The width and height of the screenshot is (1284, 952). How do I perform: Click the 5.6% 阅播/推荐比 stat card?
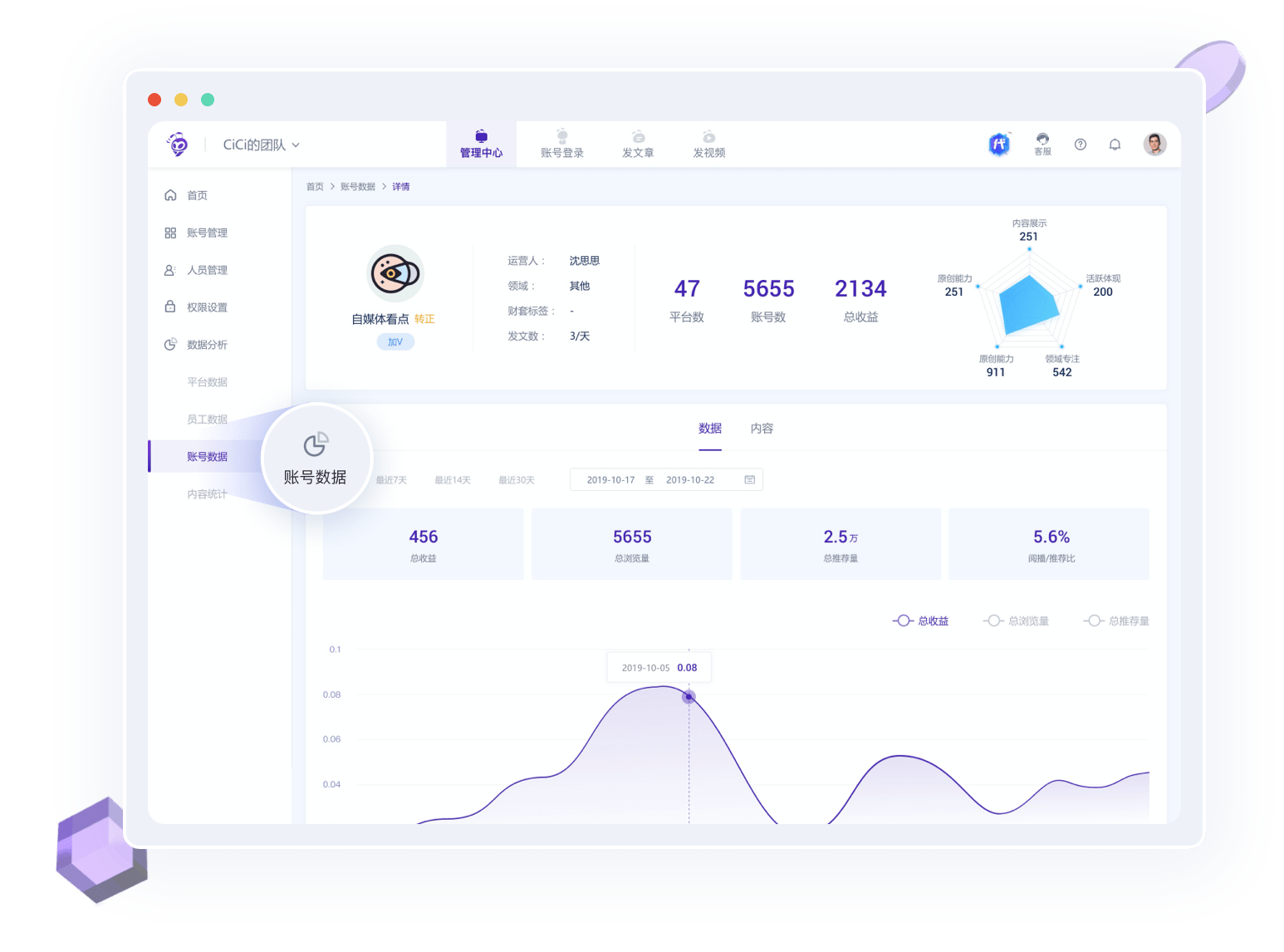(x=1049, y=544)
